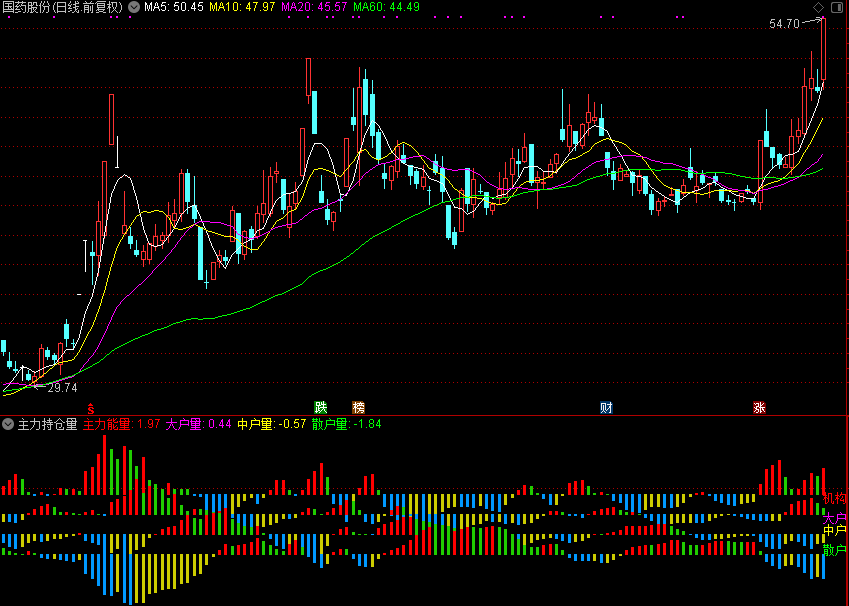The image size is (849, 606).
Task: Click the 主力能量: 1.97 value
Action: pyautogui.click(x=121, y=424)
